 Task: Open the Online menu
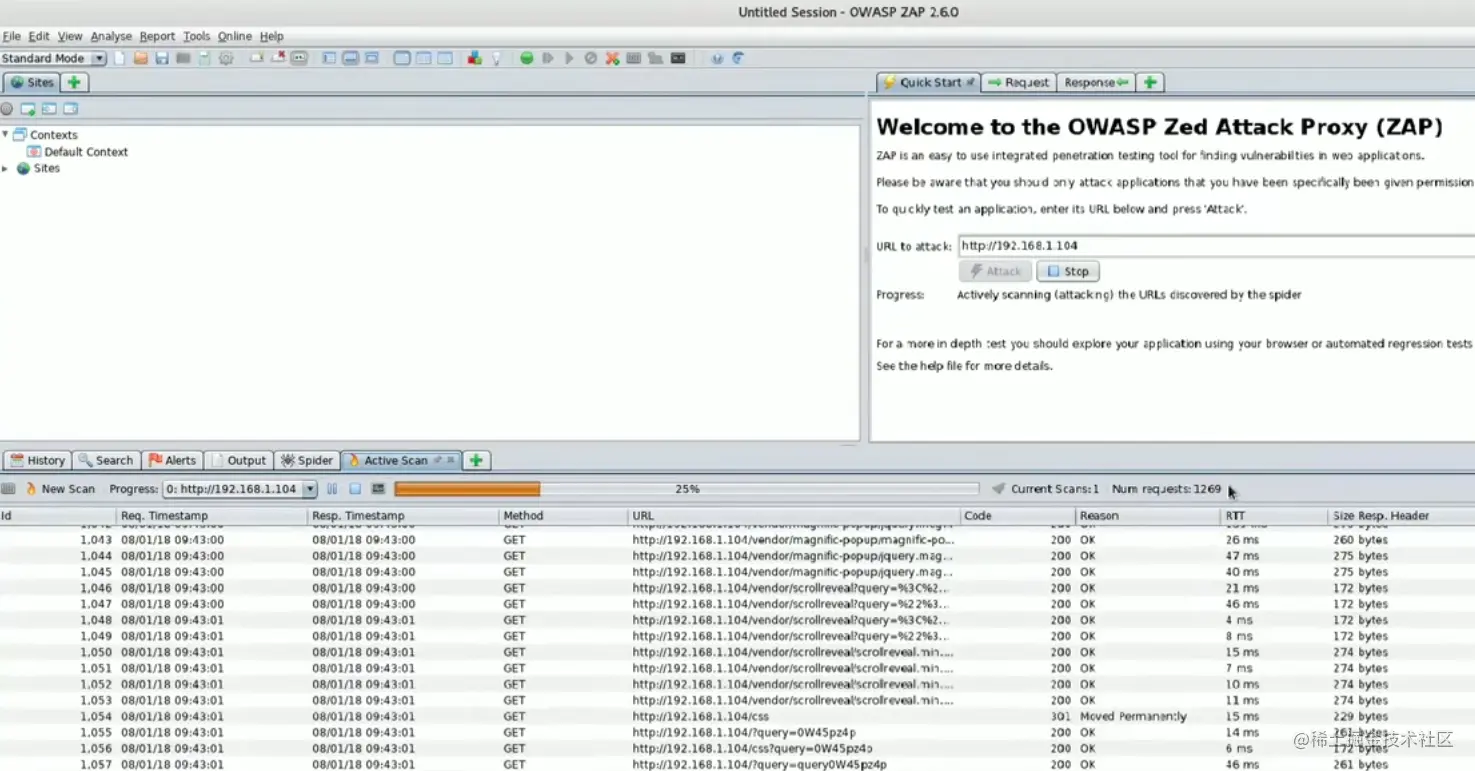click(235, 36)
